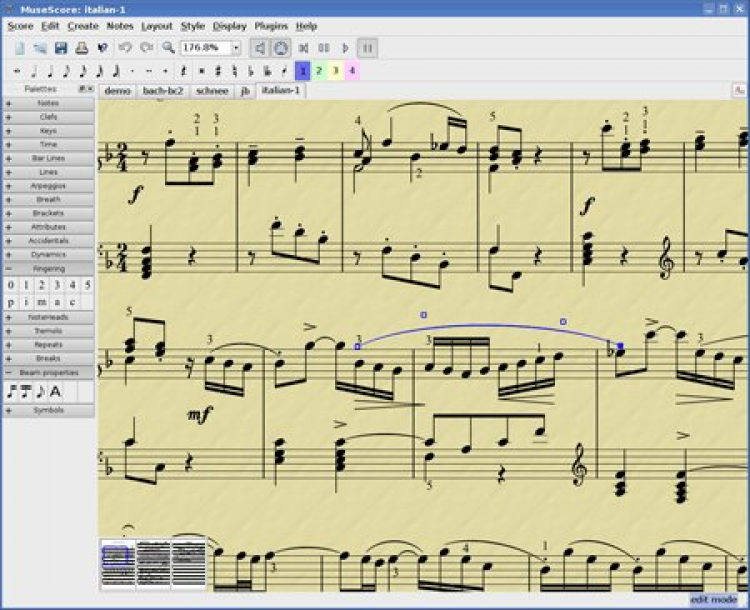The height and width of the screenshot is (610, 750).
Task: Save the score with the floppy disk icon
Action: tap(61, 48)
